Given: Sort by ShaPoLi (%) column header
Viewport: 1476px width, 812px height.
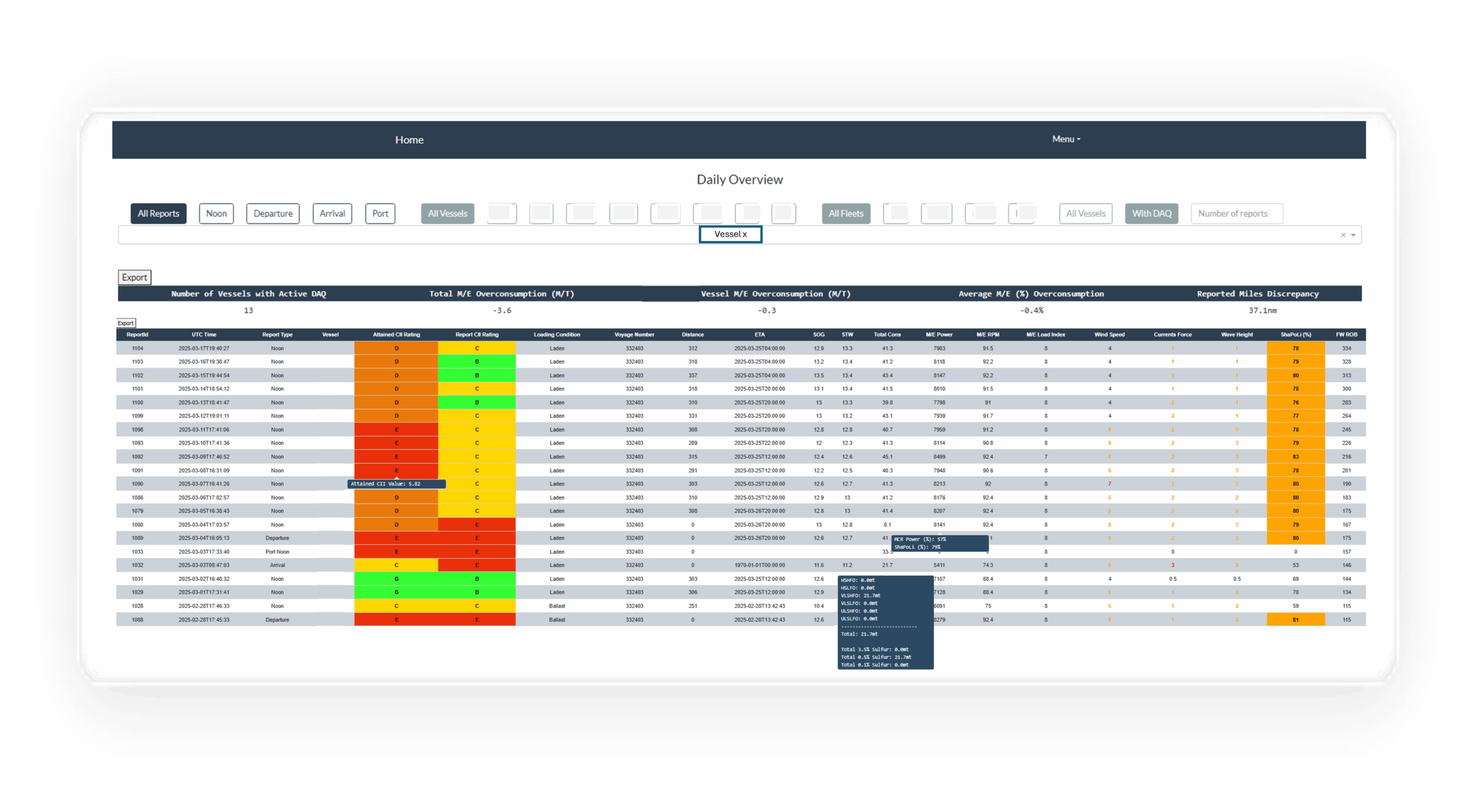Looking at the screenshot, I should (1296, 335).
